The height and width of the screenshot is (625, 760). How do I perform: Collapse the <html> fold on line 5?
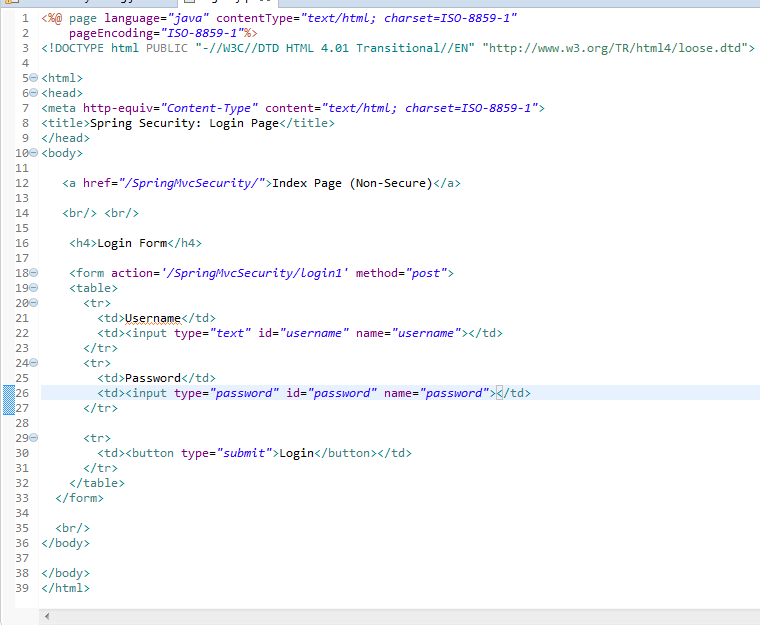tap(33, 78)
